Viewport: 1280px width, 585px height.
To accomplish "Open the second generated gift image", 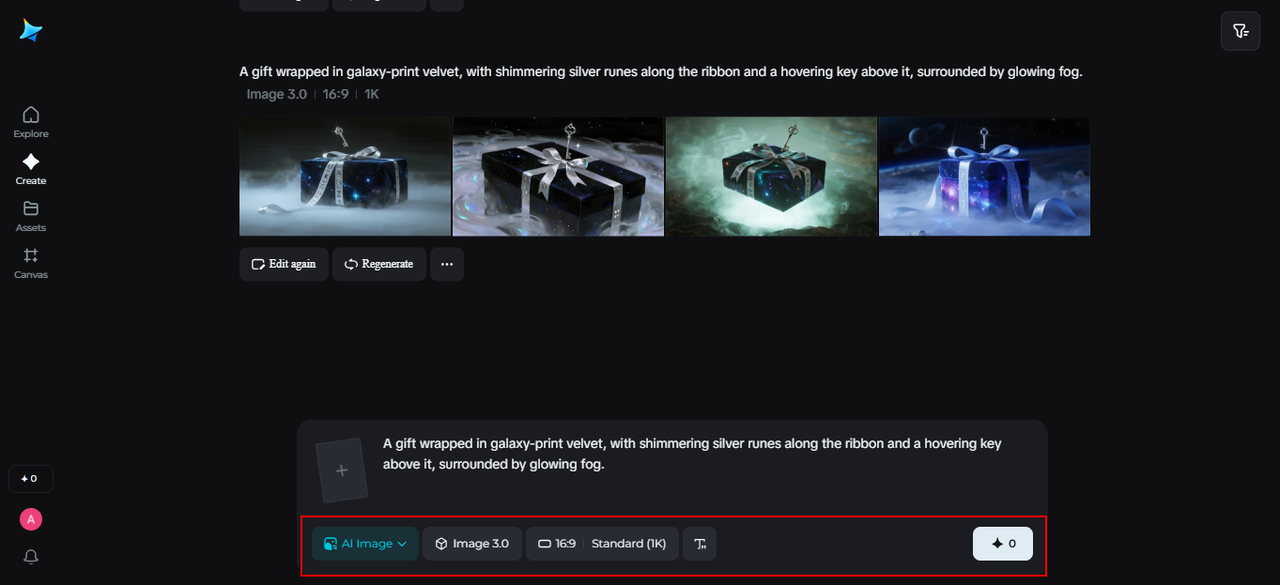I will (558, 176).
